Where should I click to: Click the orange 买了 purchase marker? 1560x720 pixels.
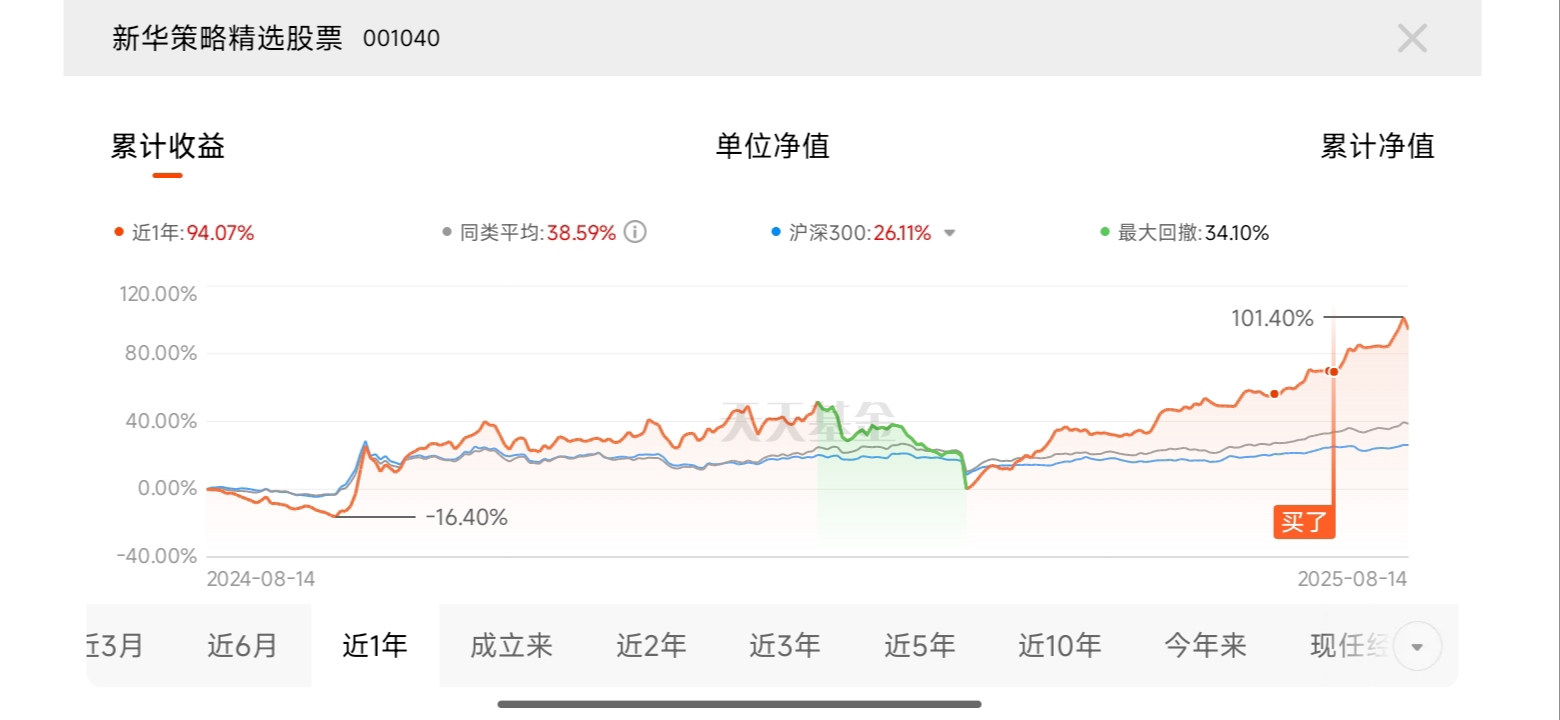tap(1304, 523)
